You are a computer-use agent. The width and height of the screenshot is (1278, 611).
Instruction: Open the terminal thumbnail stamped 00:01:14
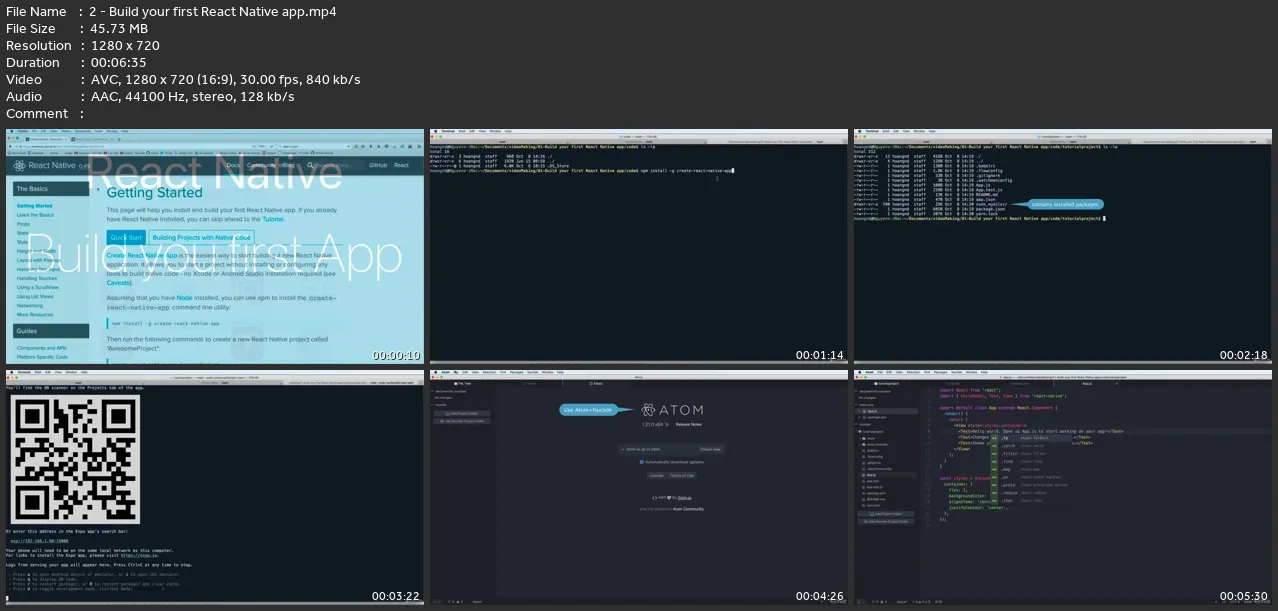(638, 246)
